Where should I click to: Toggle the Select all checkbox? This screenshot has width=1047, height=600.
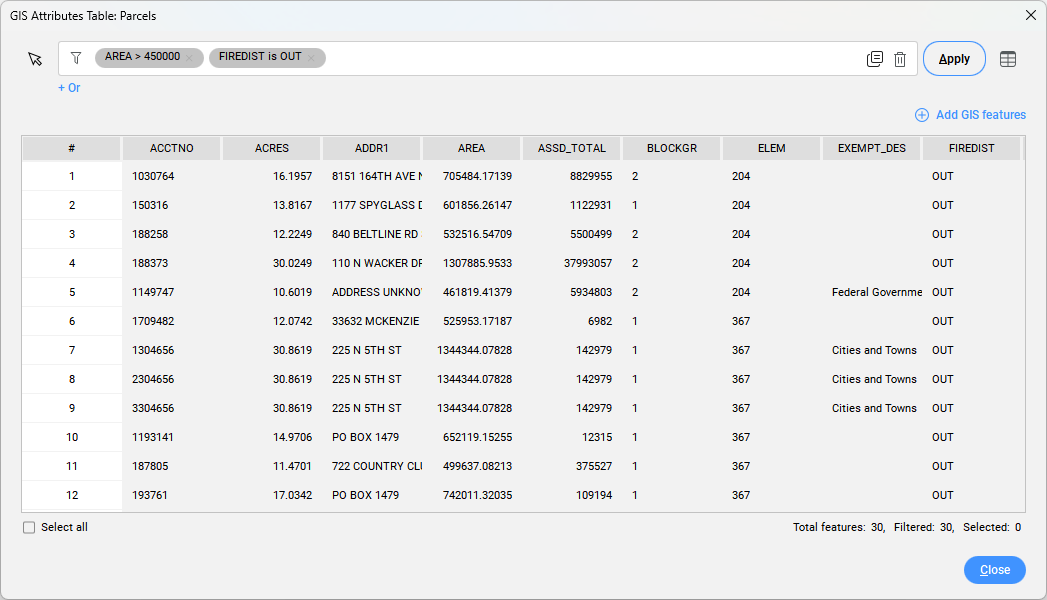[x=29, y=527]
